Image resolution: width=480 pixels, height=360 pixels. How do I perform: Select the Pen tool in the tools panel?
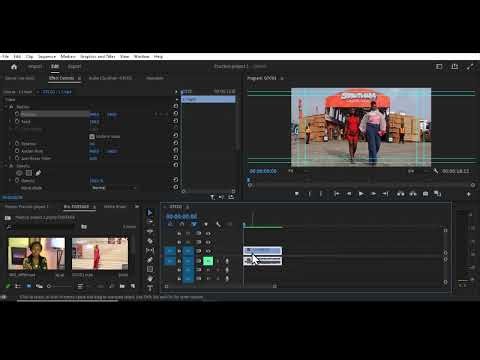pos(150,260)
